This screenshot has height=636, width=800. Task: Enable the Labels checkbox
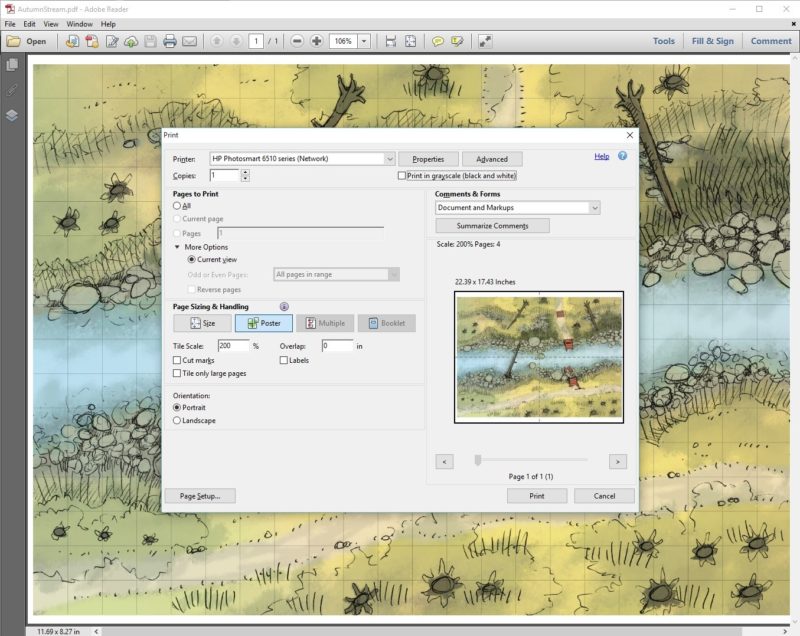(284, 360)
